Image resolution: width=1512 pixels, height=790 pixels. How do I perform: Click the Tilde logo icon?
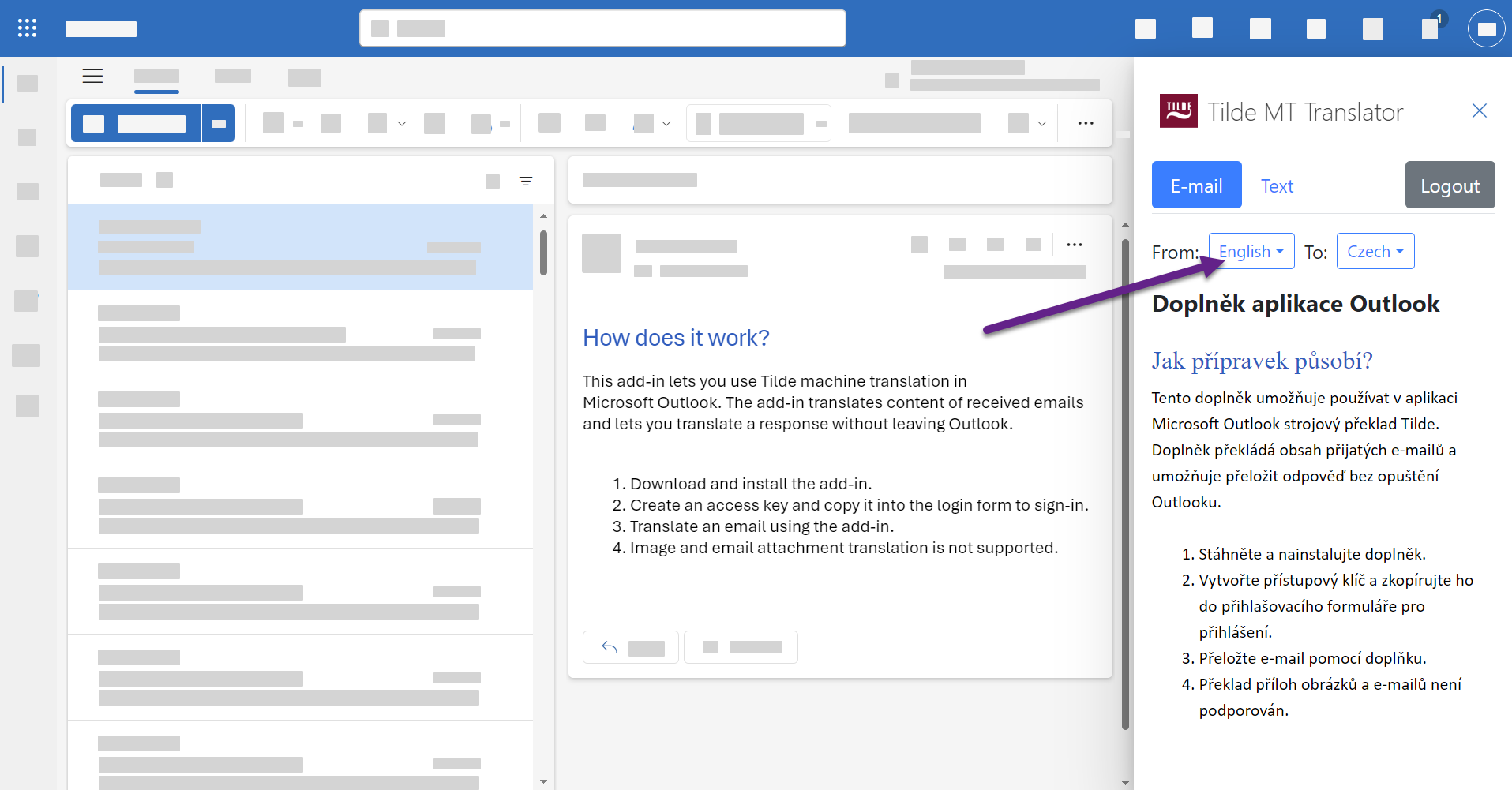click(1179, 110)
